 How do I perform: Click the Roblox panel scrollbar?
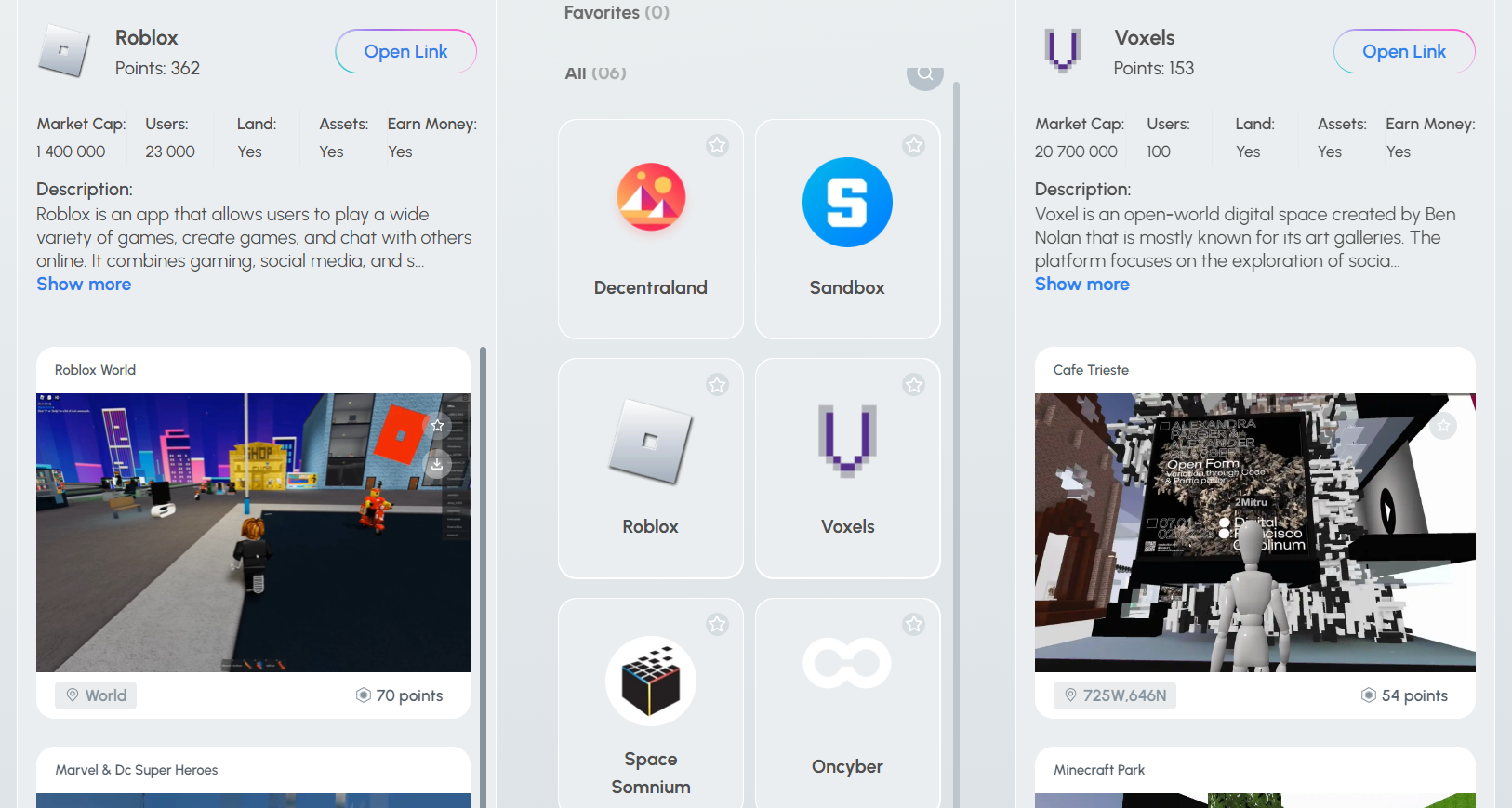point(483,576)
